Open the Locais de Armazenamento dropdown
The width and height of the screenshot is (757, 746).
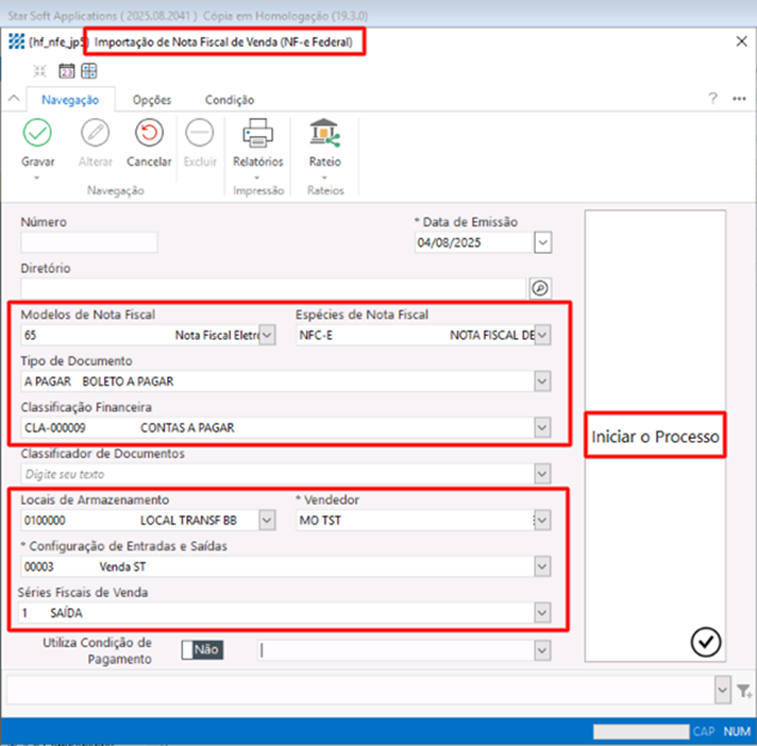(266, 520)
